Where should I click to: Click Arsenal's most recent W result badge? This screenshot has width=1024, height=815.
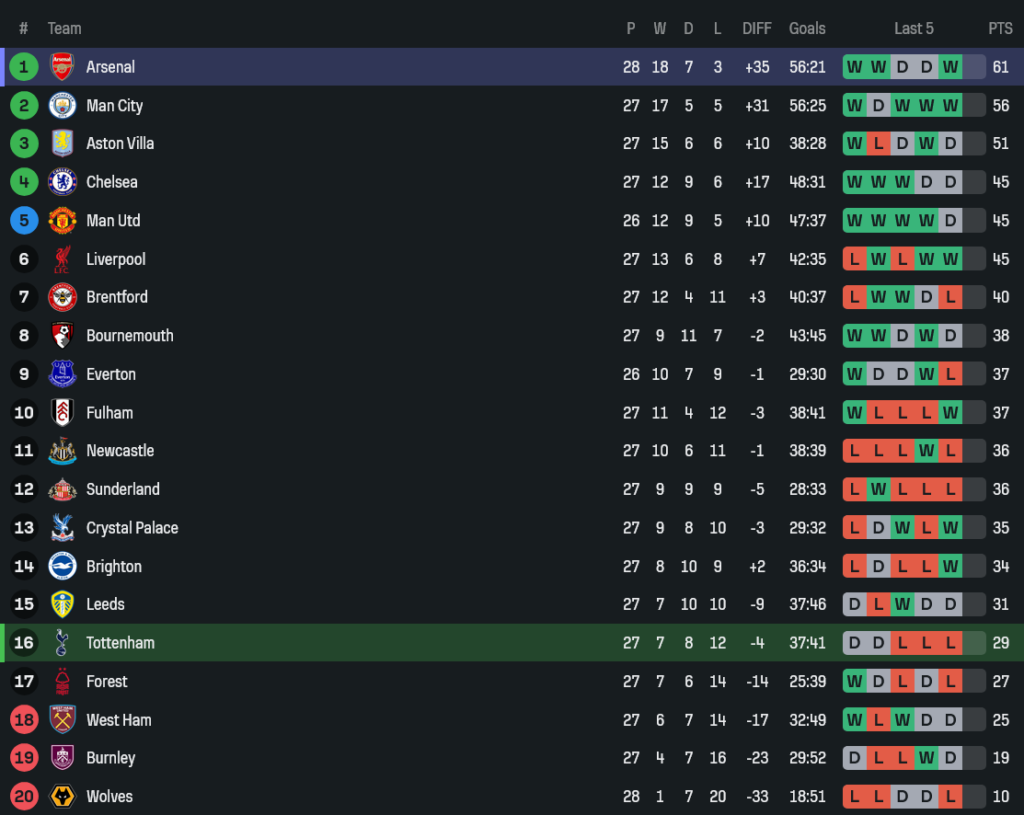950,67
